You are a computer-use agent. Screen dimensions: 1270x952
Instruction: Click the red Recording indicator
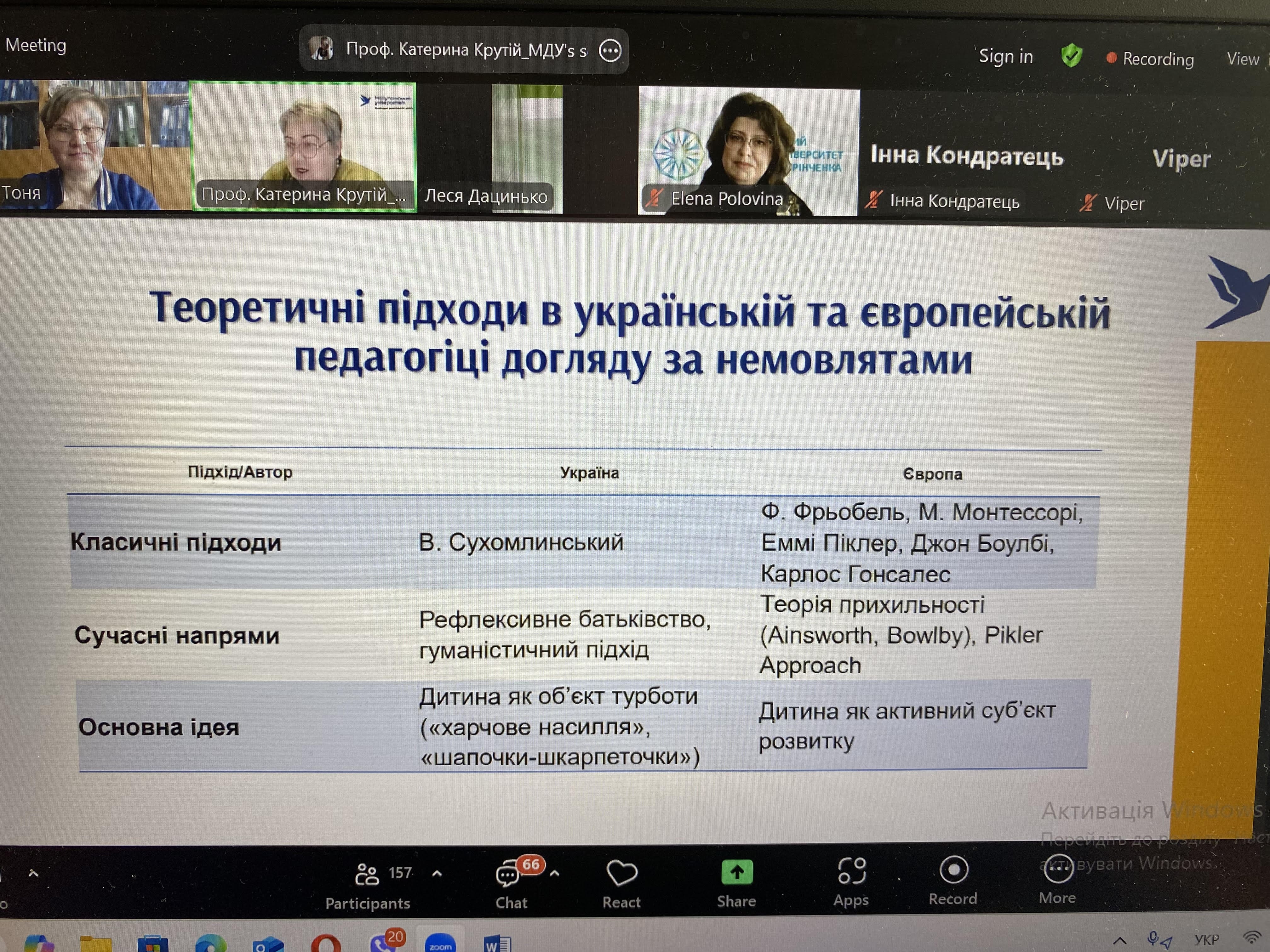click(1151, 59)
